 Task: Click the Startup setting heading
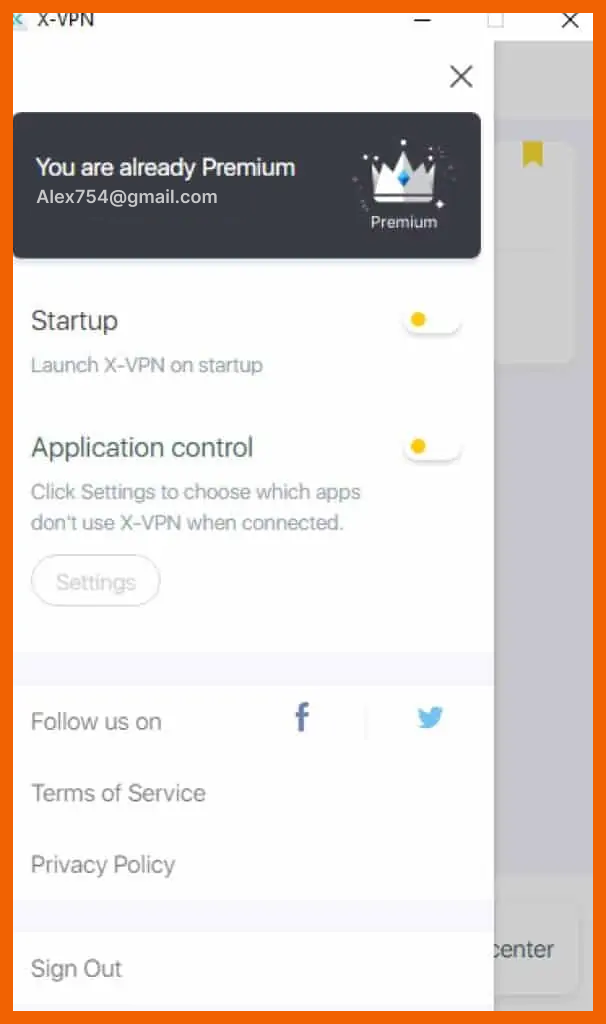74,321
